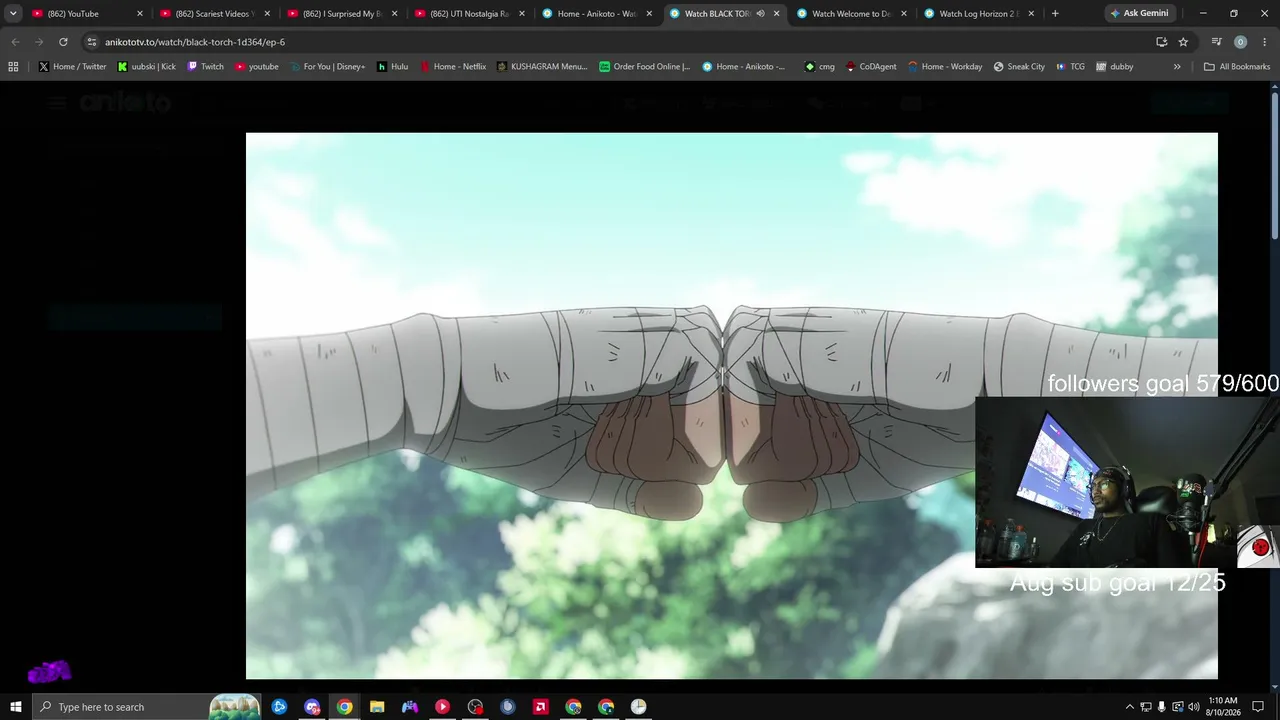Image resolution: width=1280 pixels, height=720 pixels.
Task: Open Chrome media controls icon
Action: point(1217,42)
